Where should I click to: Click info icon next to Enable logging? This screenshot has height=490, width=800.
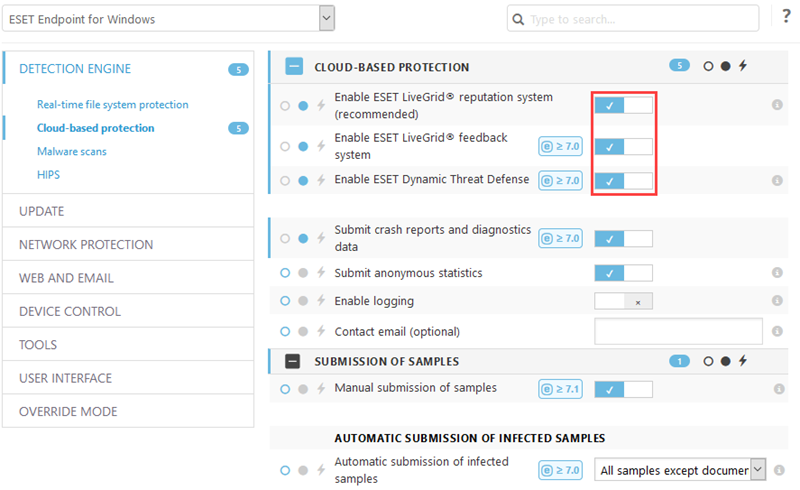tap(777, 301)
